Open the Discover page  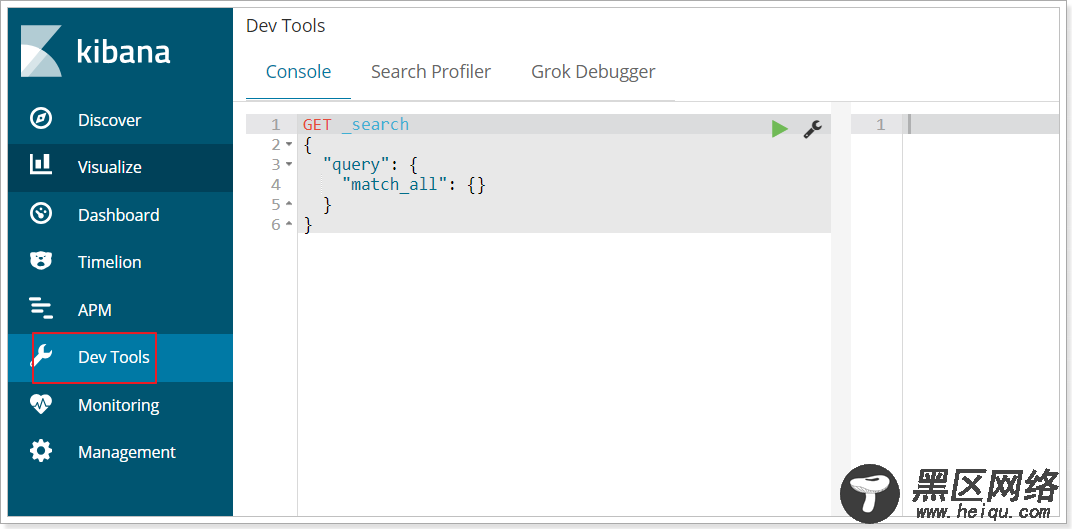(x=109, y=120)
